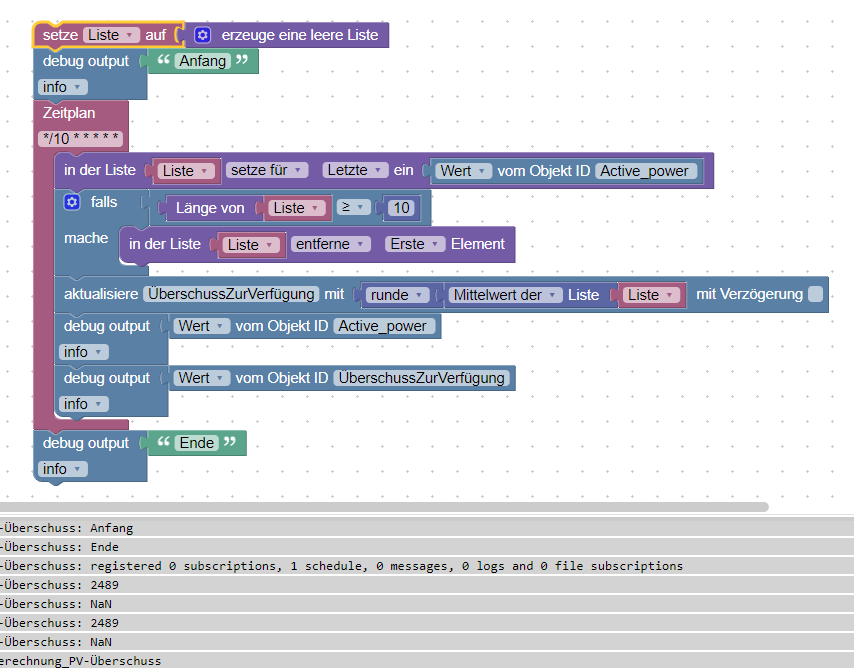
Task: Open 'entferne' action dropdown
Action: pyautogui.click(x=331, y=244)
